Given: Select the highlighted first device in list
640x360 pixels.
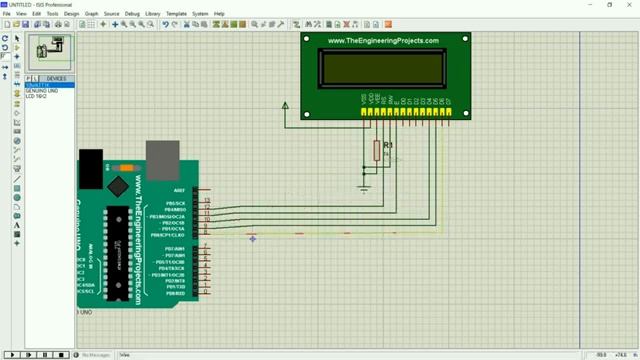Looking at the screenshot, I should coord(50,85).
